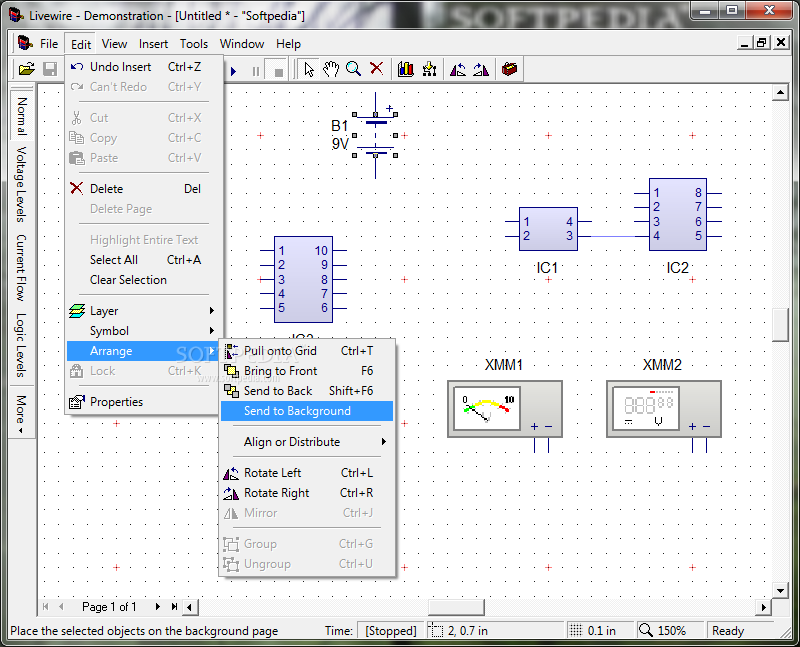This screenshot has width=800, height=647.
Task: Select the ten-pin IC component
Action: 303,279
